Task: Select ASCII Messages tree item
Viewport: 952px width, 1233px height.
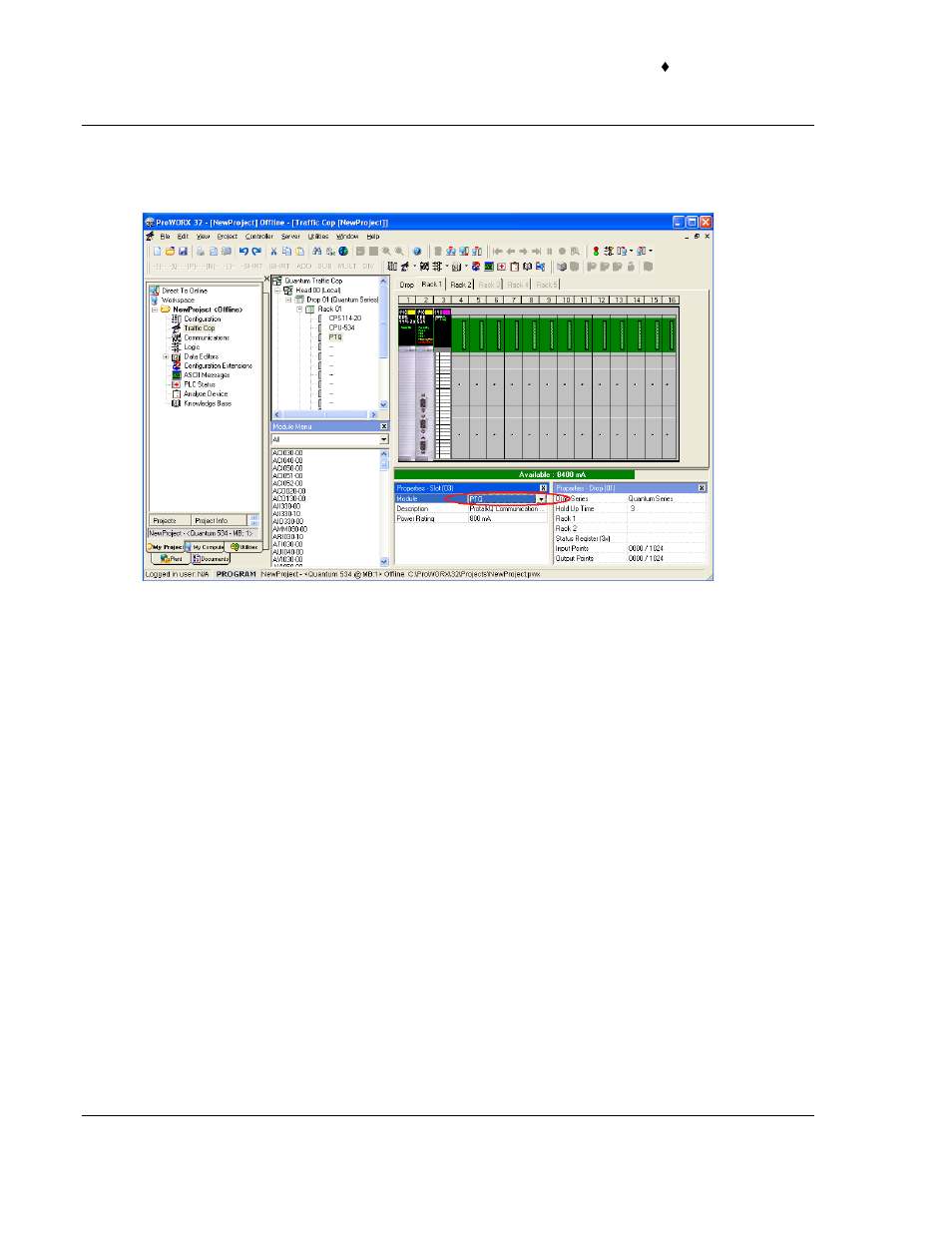Action: [207, 375]
